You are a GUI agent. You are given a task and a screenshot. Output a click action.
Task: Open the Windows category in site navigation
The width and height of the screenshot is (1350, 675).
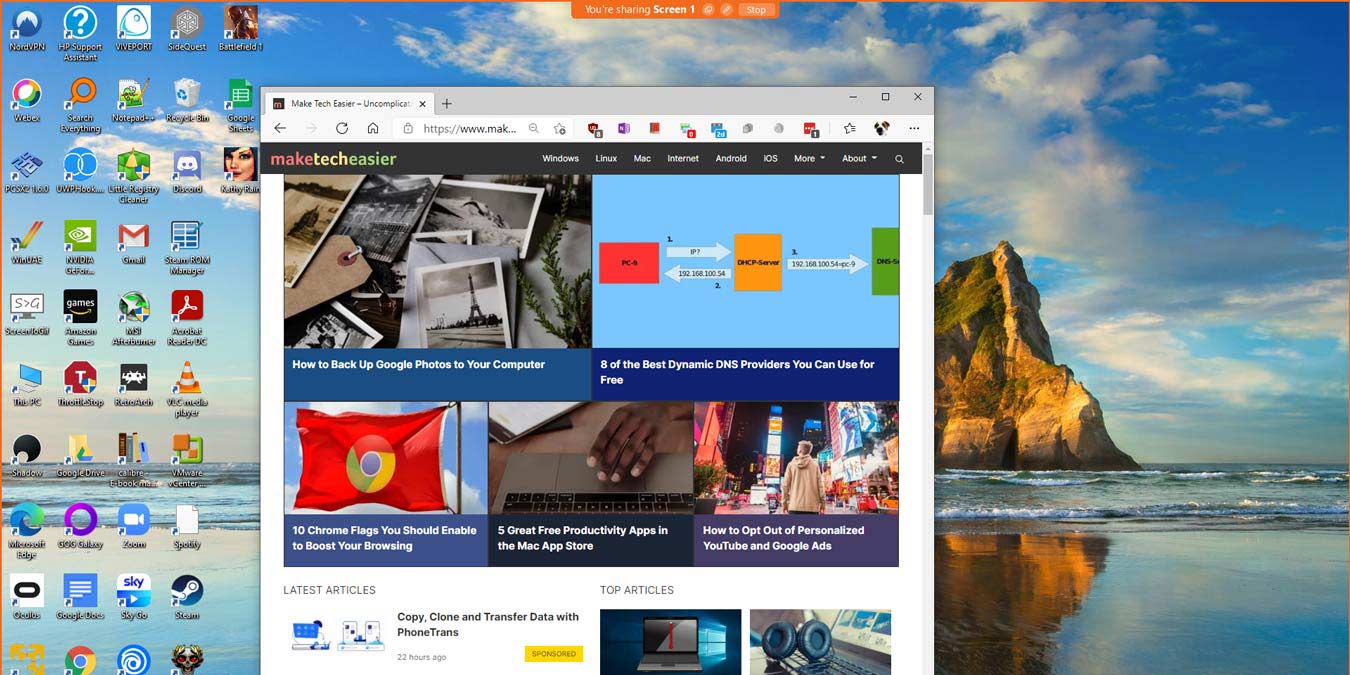click(x=560, y=158)
